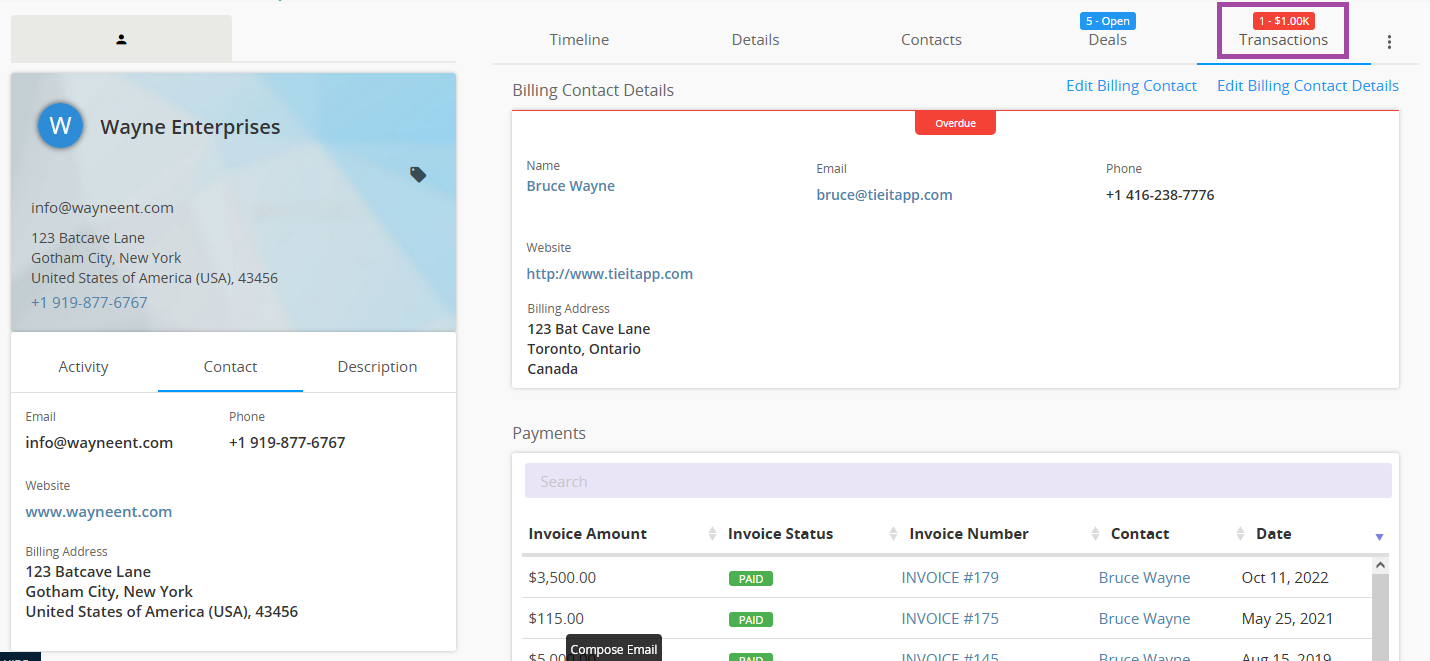Select the Contact tab in company card
The height and width of the screenshot is (661, 1430).
click(230, 367)
